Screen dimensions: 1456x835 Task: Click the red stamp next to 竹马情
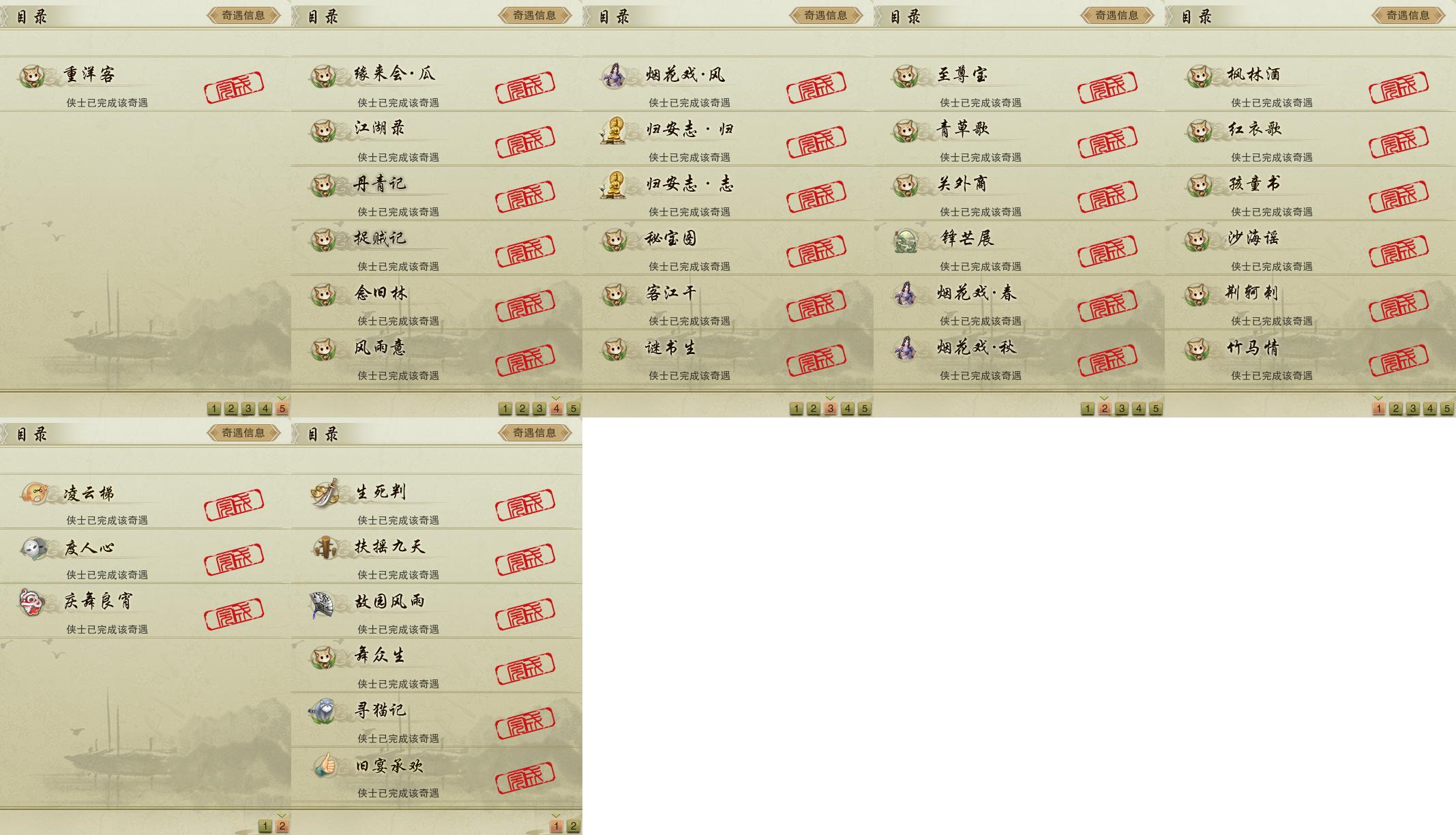click(1399, 360)
